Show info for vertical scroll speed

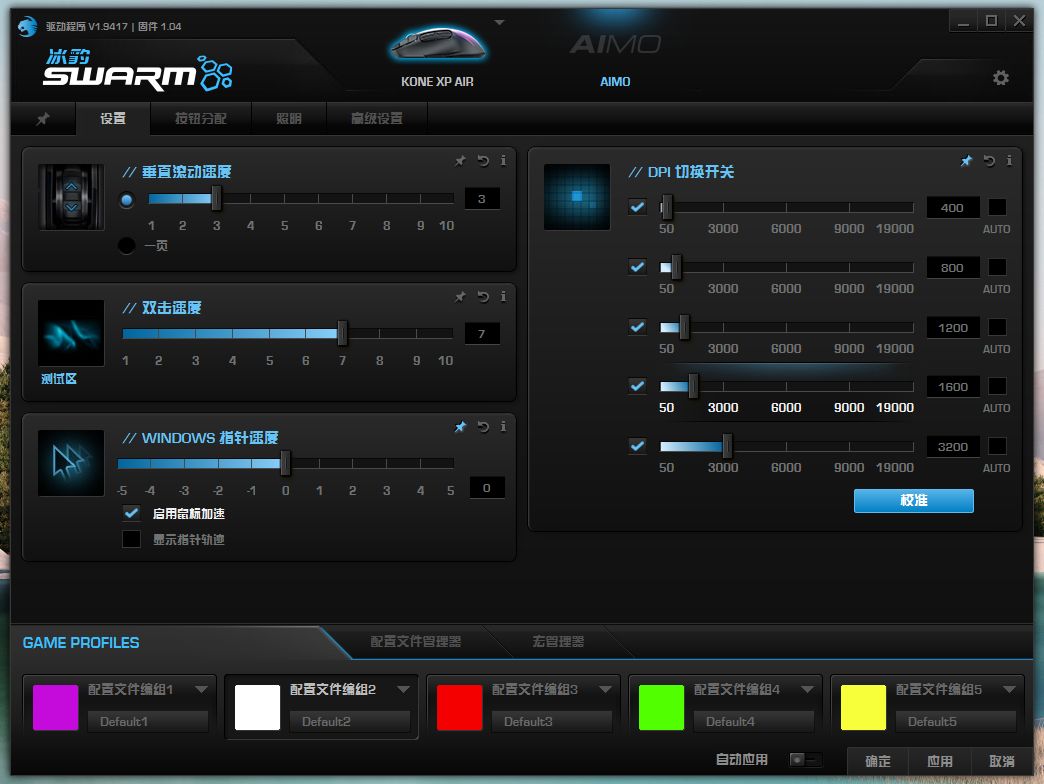click(x=503, y=160)
